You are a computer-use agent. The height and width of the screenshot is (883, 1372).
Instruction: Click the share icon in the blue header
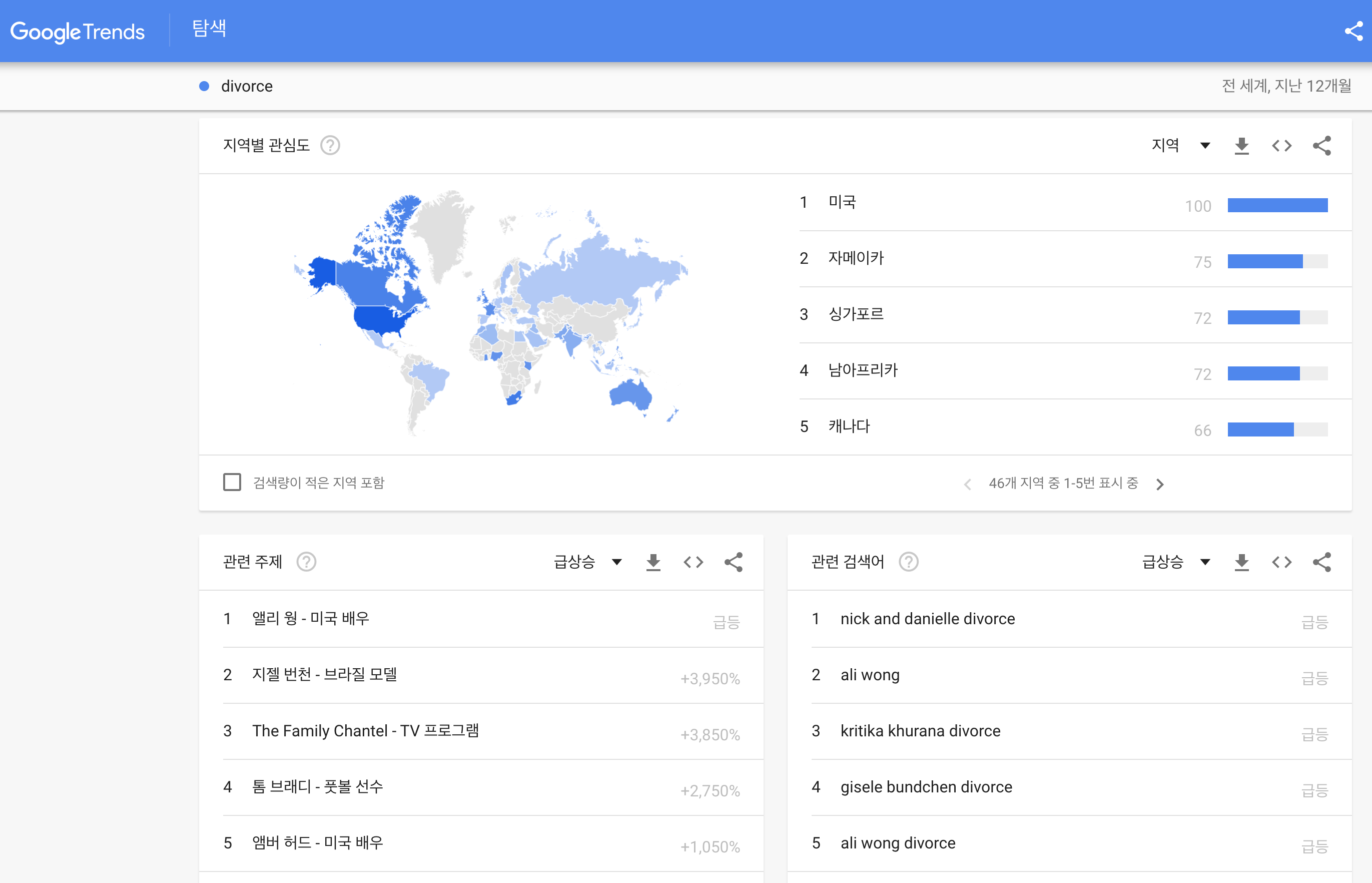pyautogui.click(x=1353, y=31)
